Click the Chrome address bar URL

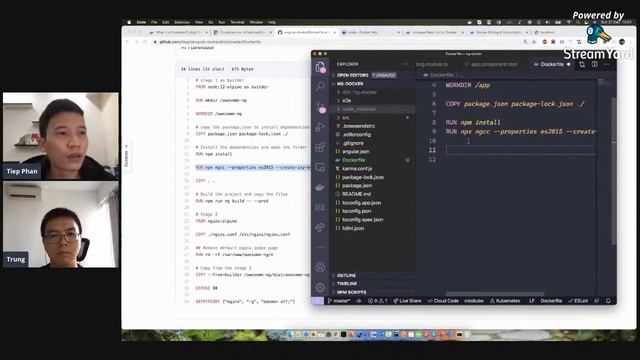[x=210, y=42]
